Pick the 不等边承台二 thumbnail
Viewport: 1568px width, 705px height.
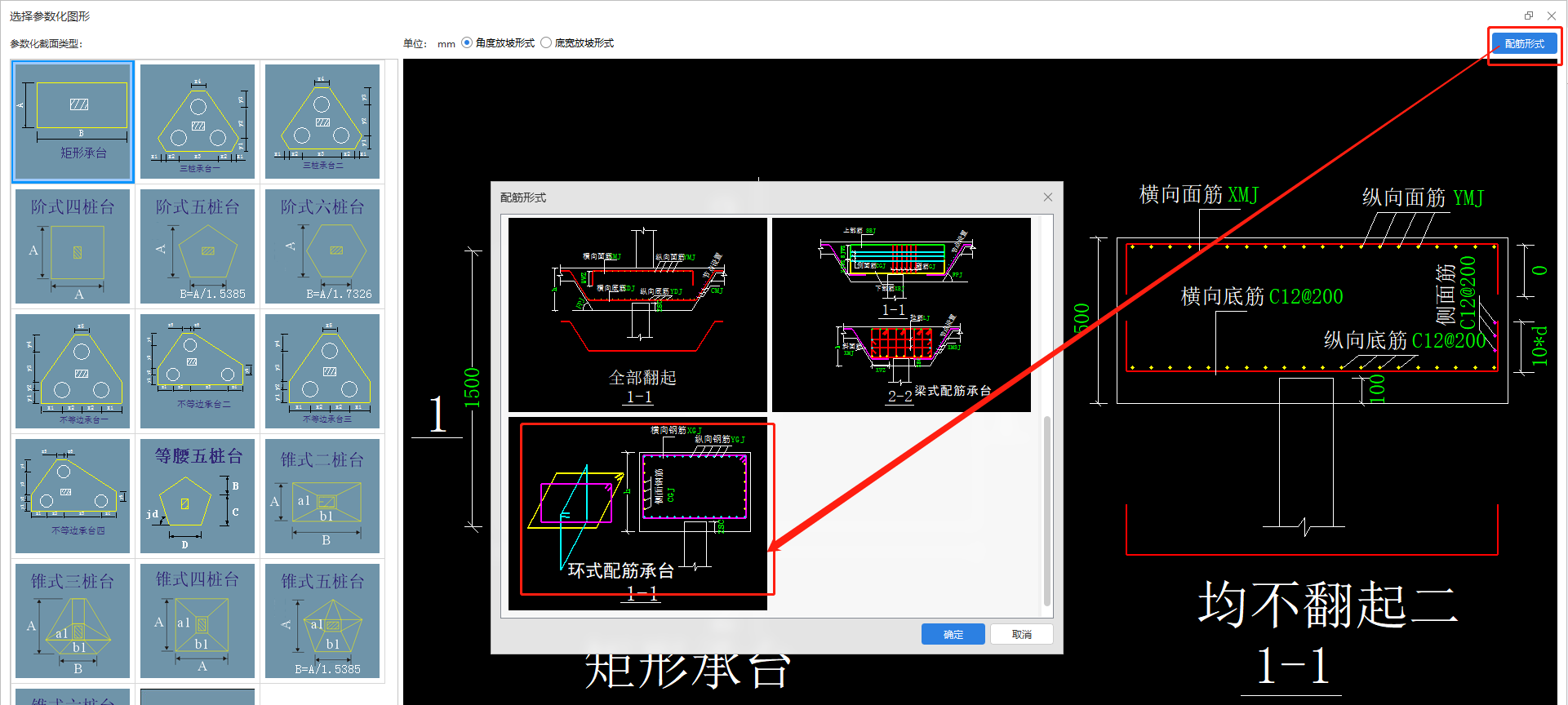(198, 371)
